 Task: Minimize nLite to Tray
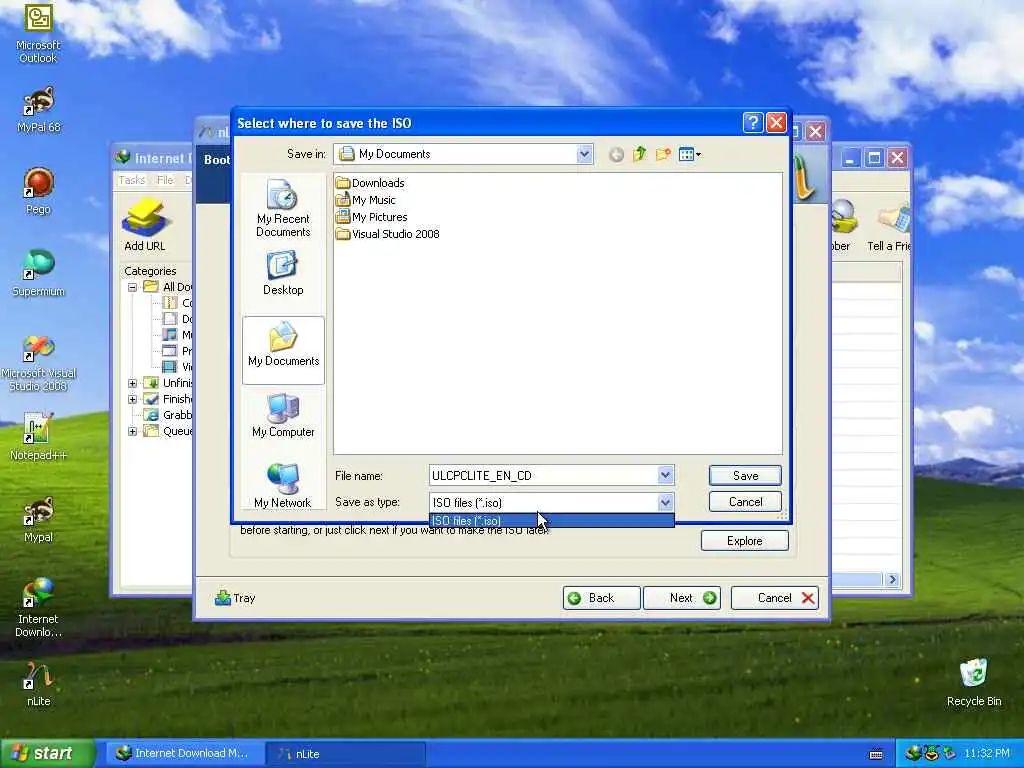pos(235,598)
